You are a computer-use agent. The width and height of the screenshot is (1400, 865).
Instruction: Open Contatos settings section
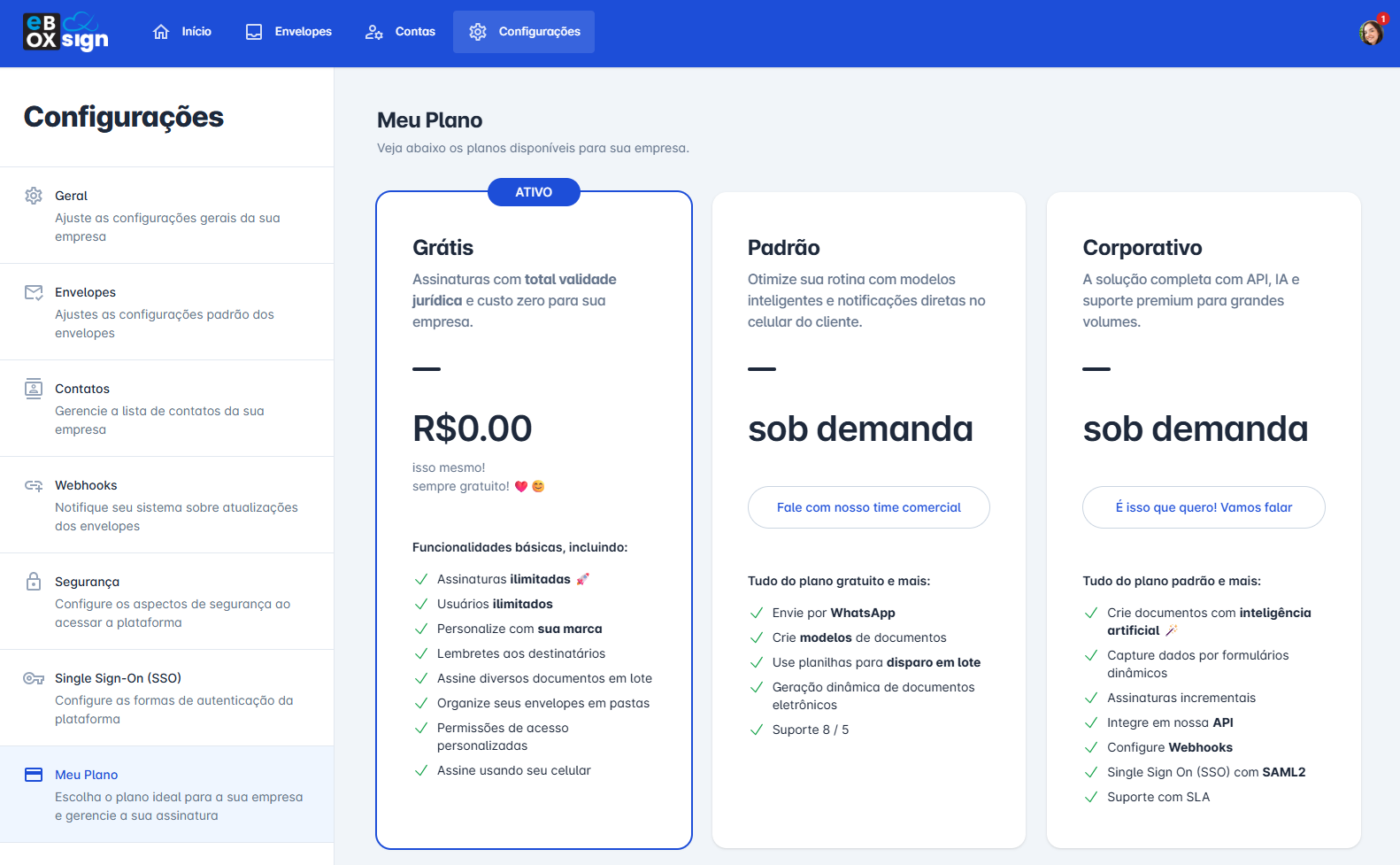tap(166, 408)
